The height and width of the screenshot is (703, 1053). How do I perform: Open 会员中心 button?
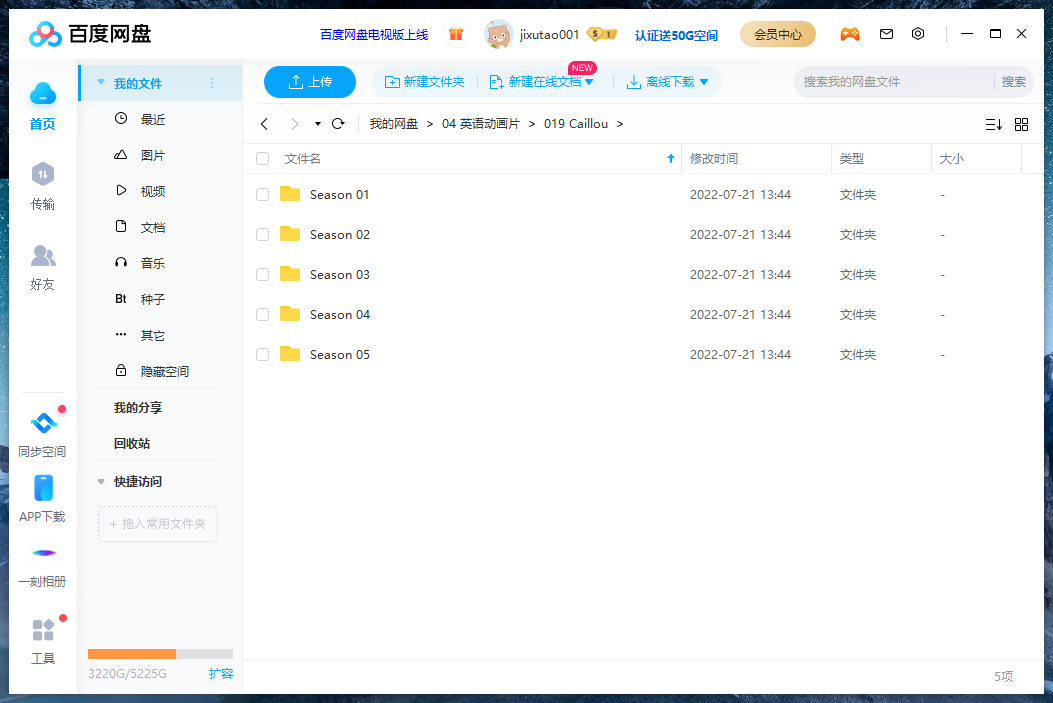click(x=778, y=34)
